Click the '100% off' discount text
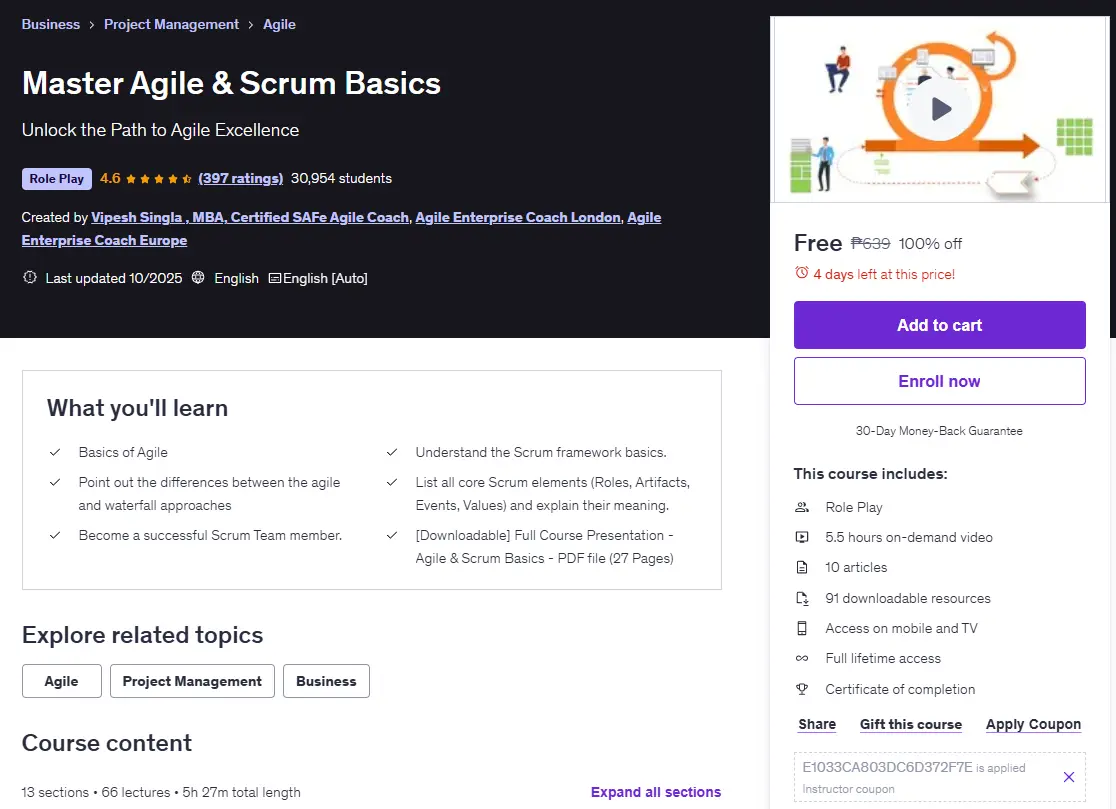This screenshot has height=809, width=1116. 930,243
